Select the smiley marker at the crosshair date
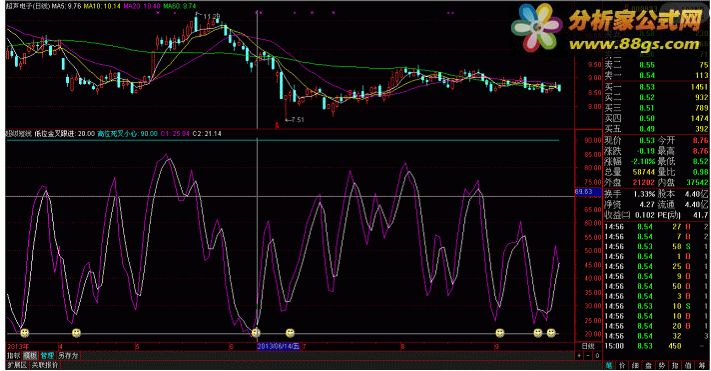The width and height of the screenshot is (711, 371). point(256,333)
